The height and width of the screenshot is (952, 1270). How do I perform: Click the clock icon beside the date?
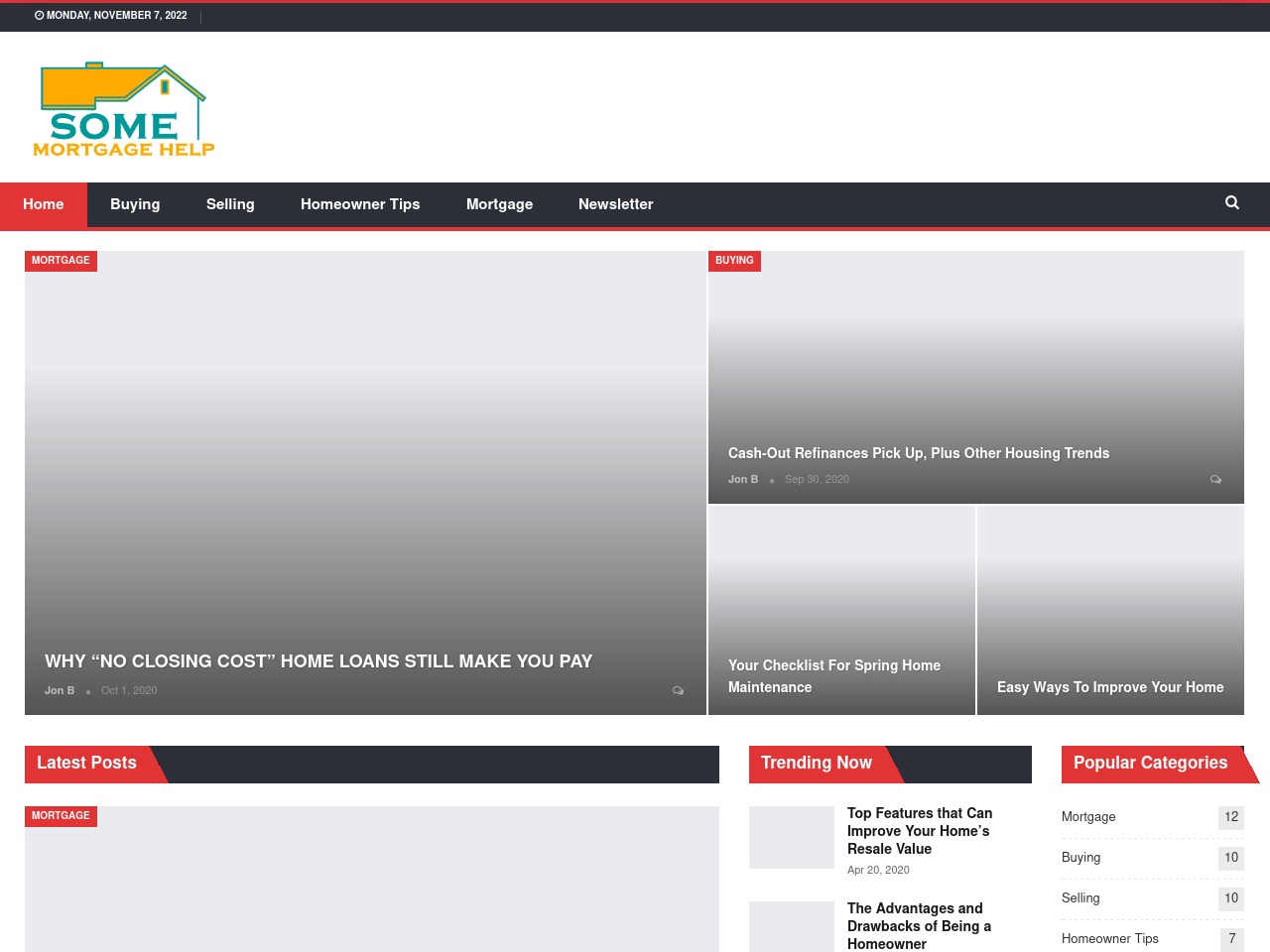point(40,15)
